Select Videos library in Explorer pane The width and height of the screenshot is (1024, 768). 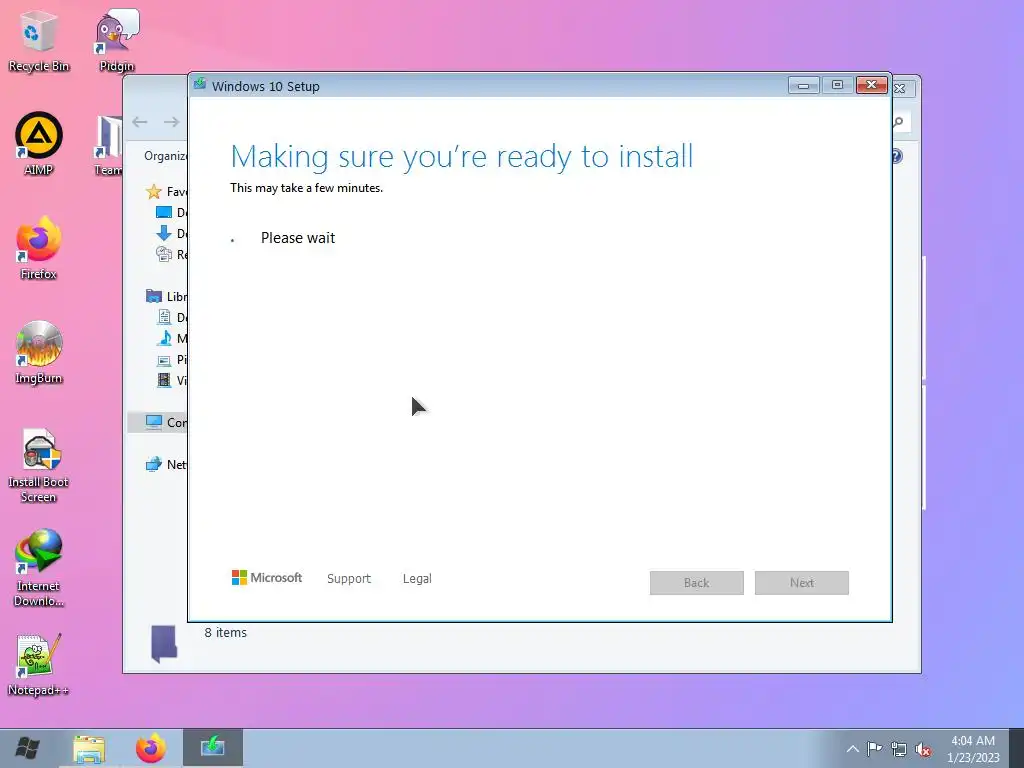pos(171,380)
